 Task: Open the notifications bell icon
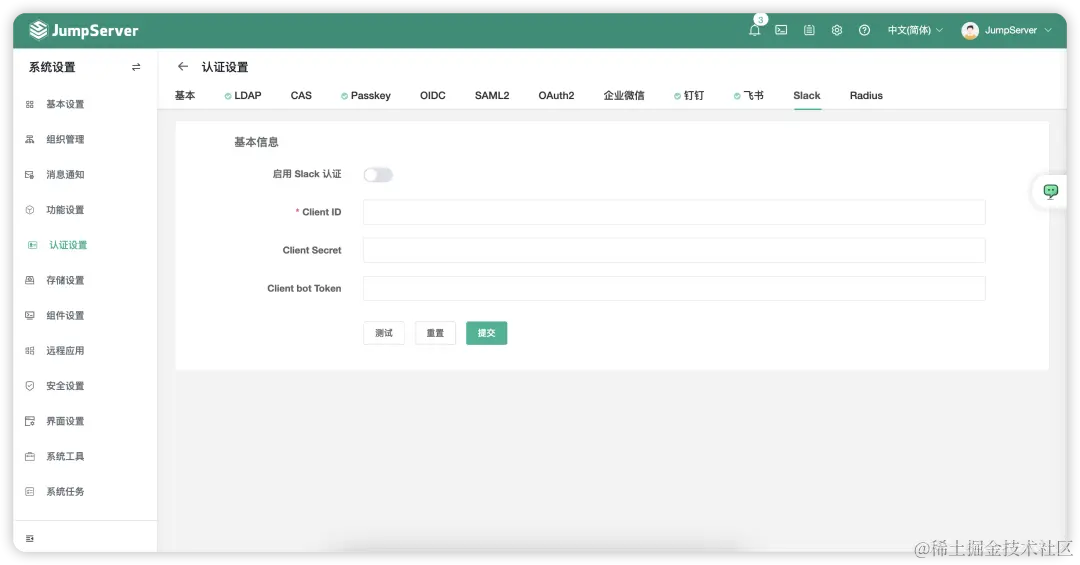click(755, 30)
